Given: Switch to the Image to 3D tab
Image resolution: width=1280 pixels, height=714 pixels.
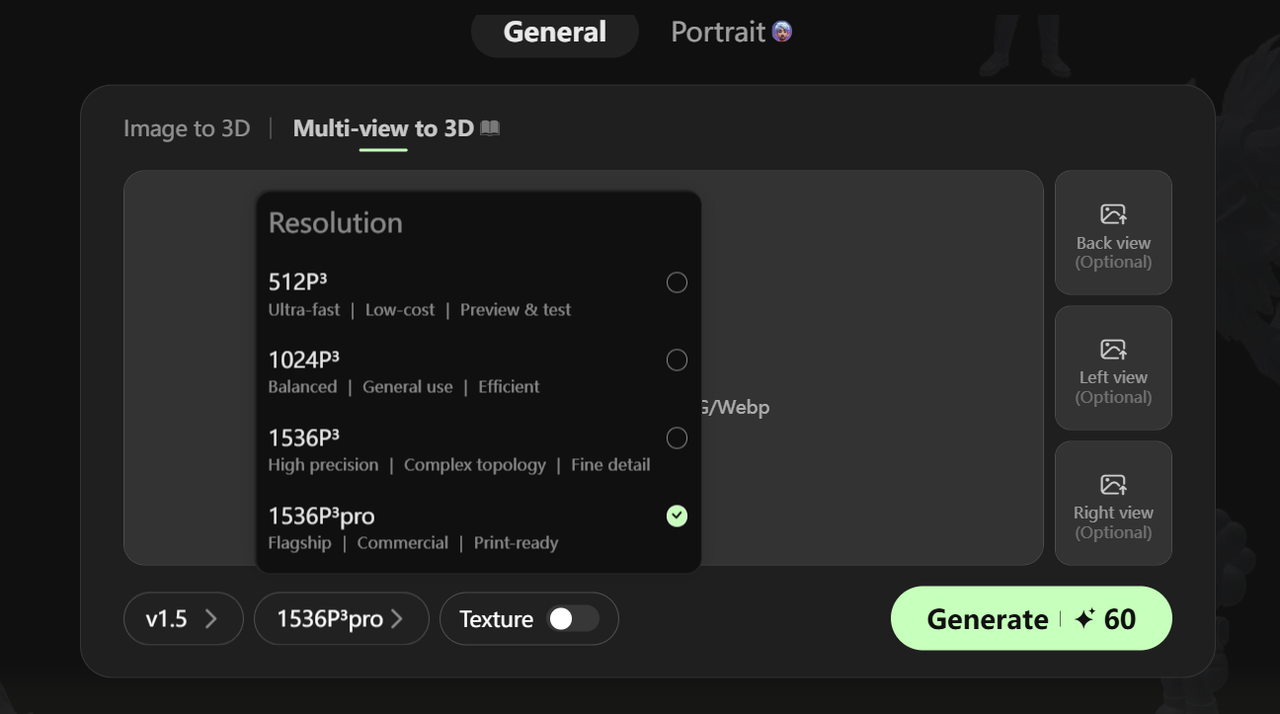Looking at the screenshot, I should (x=187, y=128).
